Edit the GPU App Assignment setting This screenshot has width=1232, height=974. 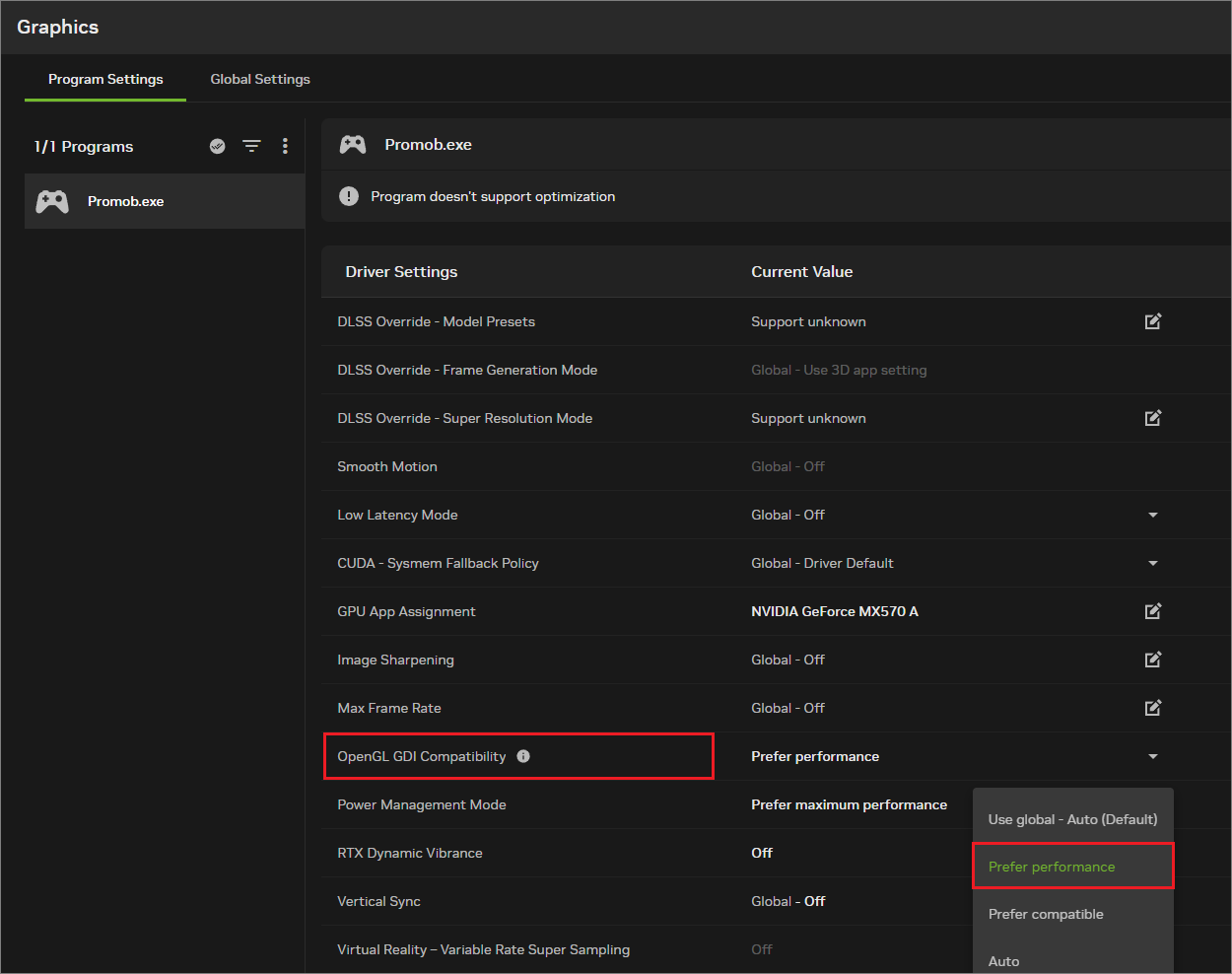pos(1153,611)
